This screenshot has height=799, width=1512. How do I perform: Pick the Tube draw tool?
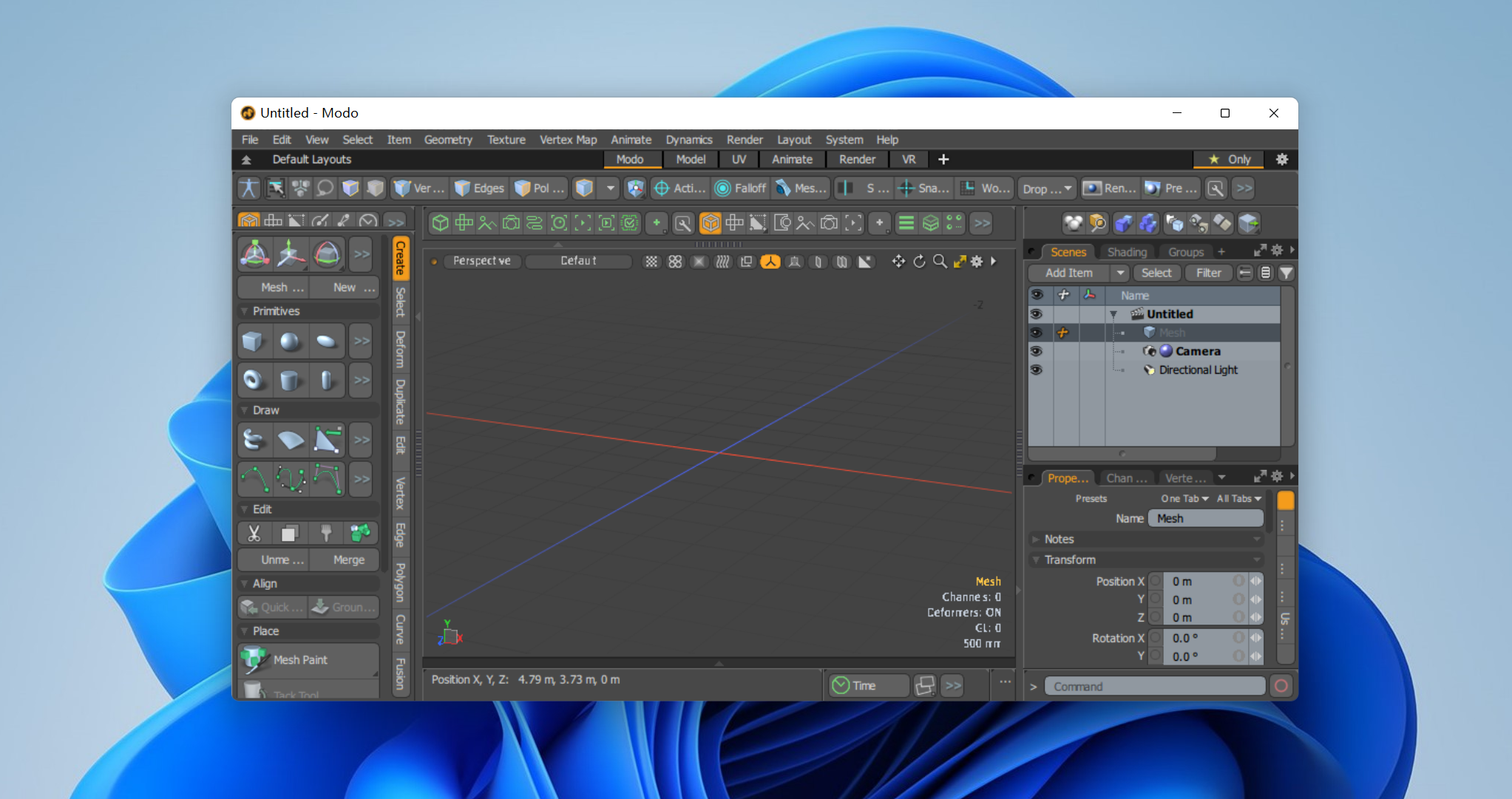pos(254,440)
